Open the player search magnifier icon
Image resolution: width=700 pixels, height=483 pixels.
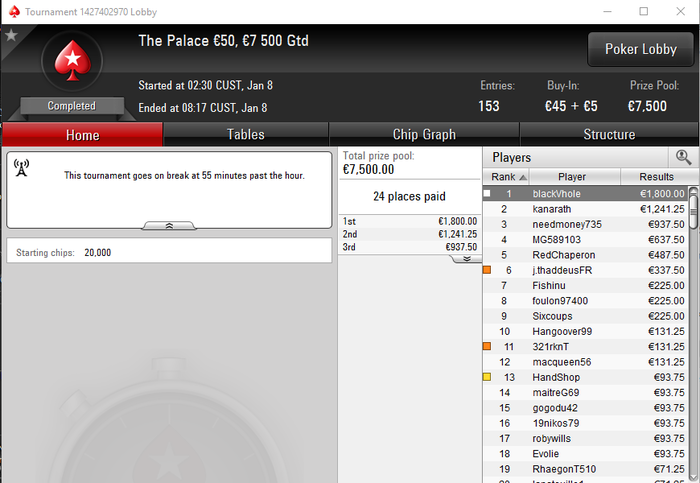pyautogui.click(x=683, y=157)
